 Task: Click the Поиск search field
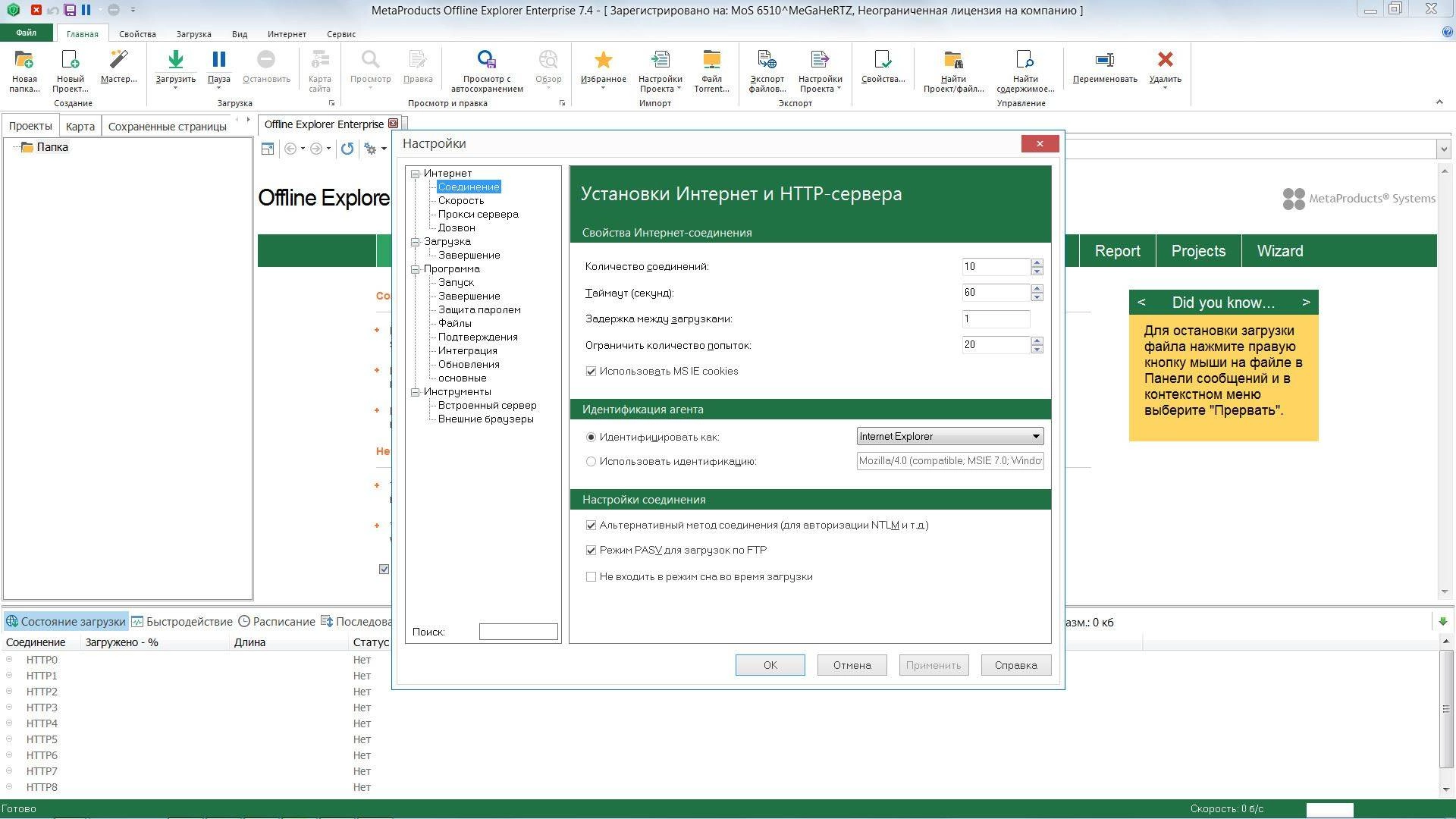point(518,632)
